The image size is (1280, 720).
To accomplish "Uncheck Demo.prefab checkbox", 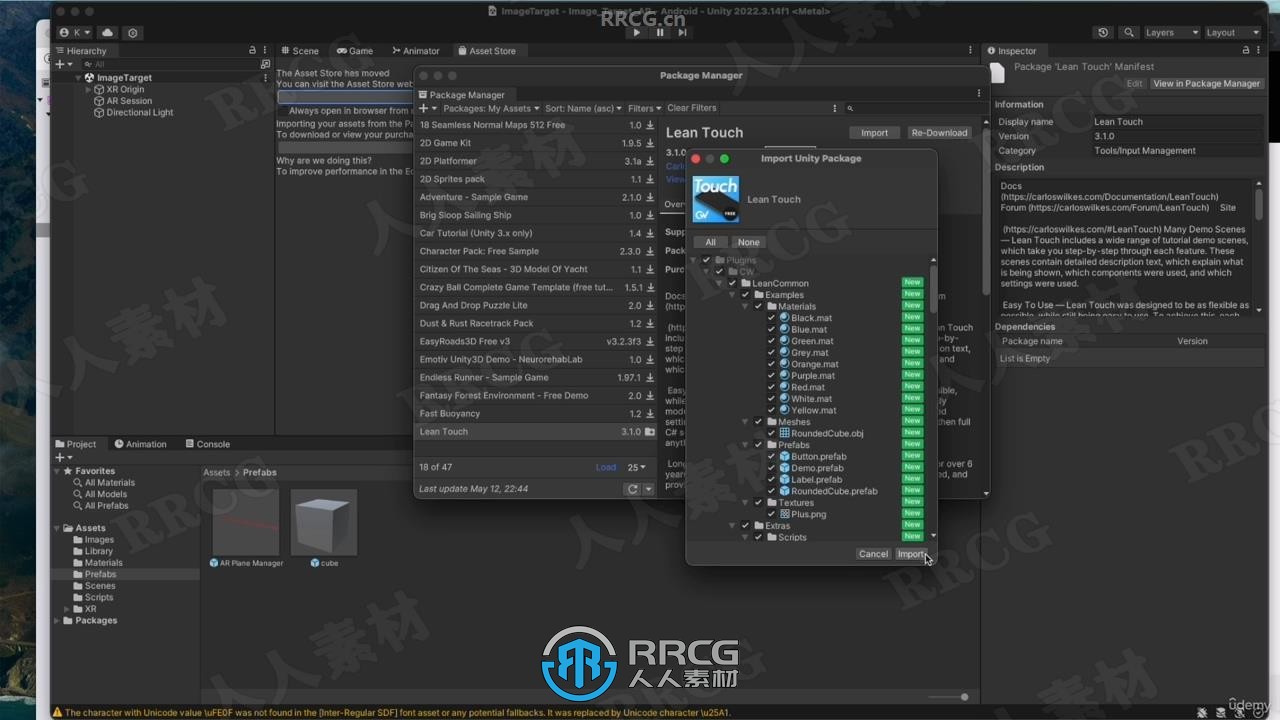I will point(771,468).
